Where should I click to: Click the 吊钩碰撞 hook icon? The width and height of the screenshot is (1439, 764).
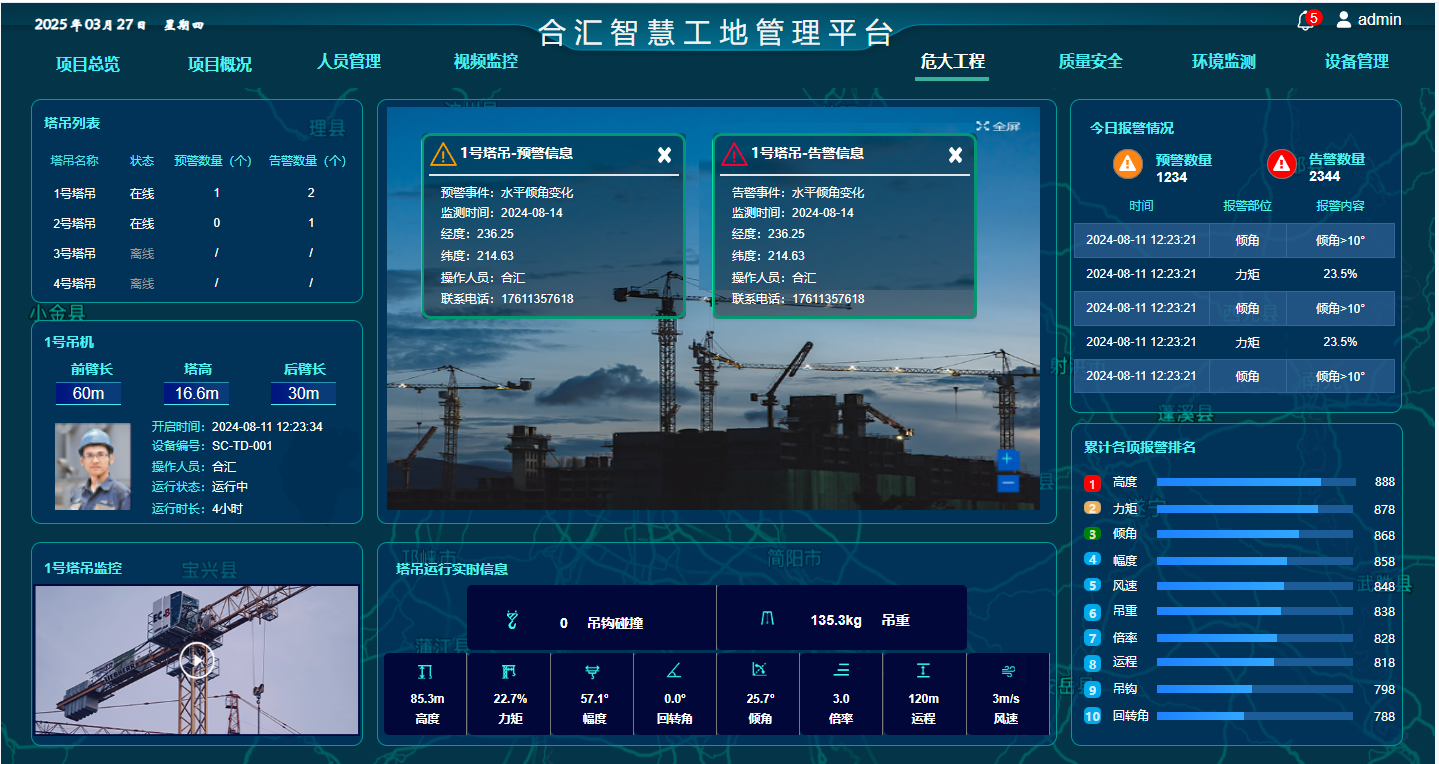(x=512, y=621)
